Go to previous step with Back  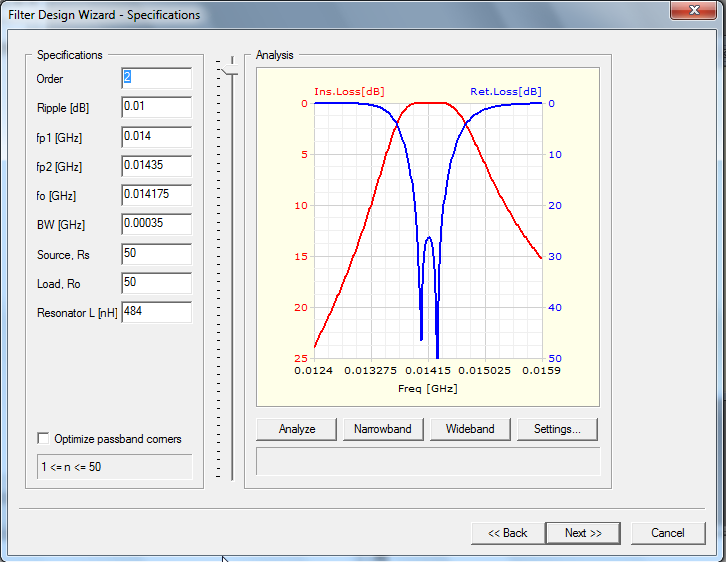tap(508, 533)
